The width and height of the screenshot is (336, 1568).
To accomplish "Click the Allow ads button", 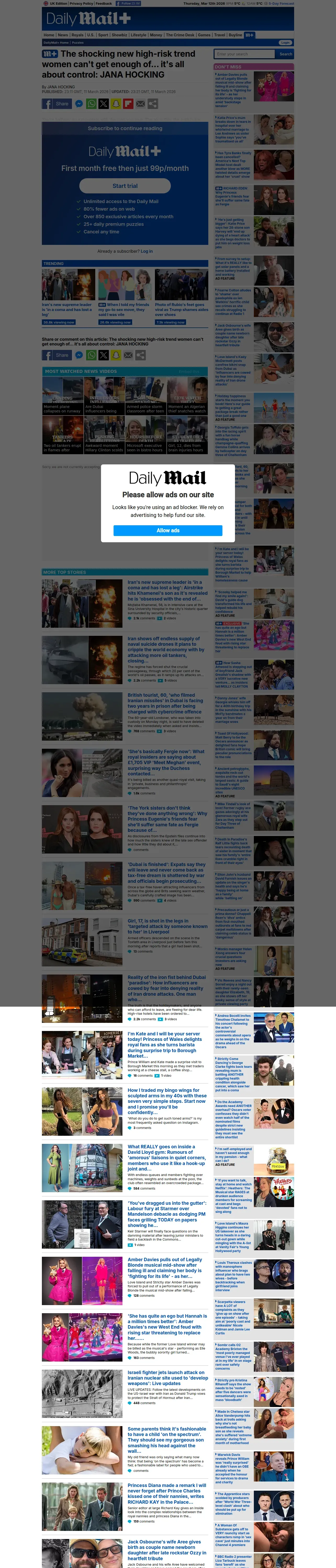I will [x=168, y=530].
